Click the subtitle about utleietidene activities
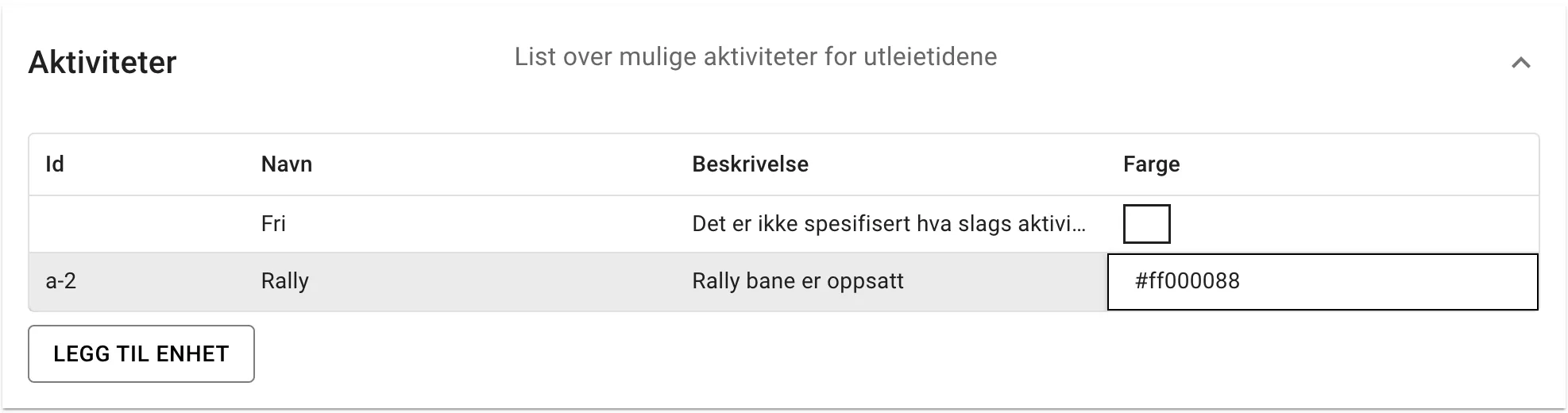This screenshot has height=413, width=1568. coord(755,57)
